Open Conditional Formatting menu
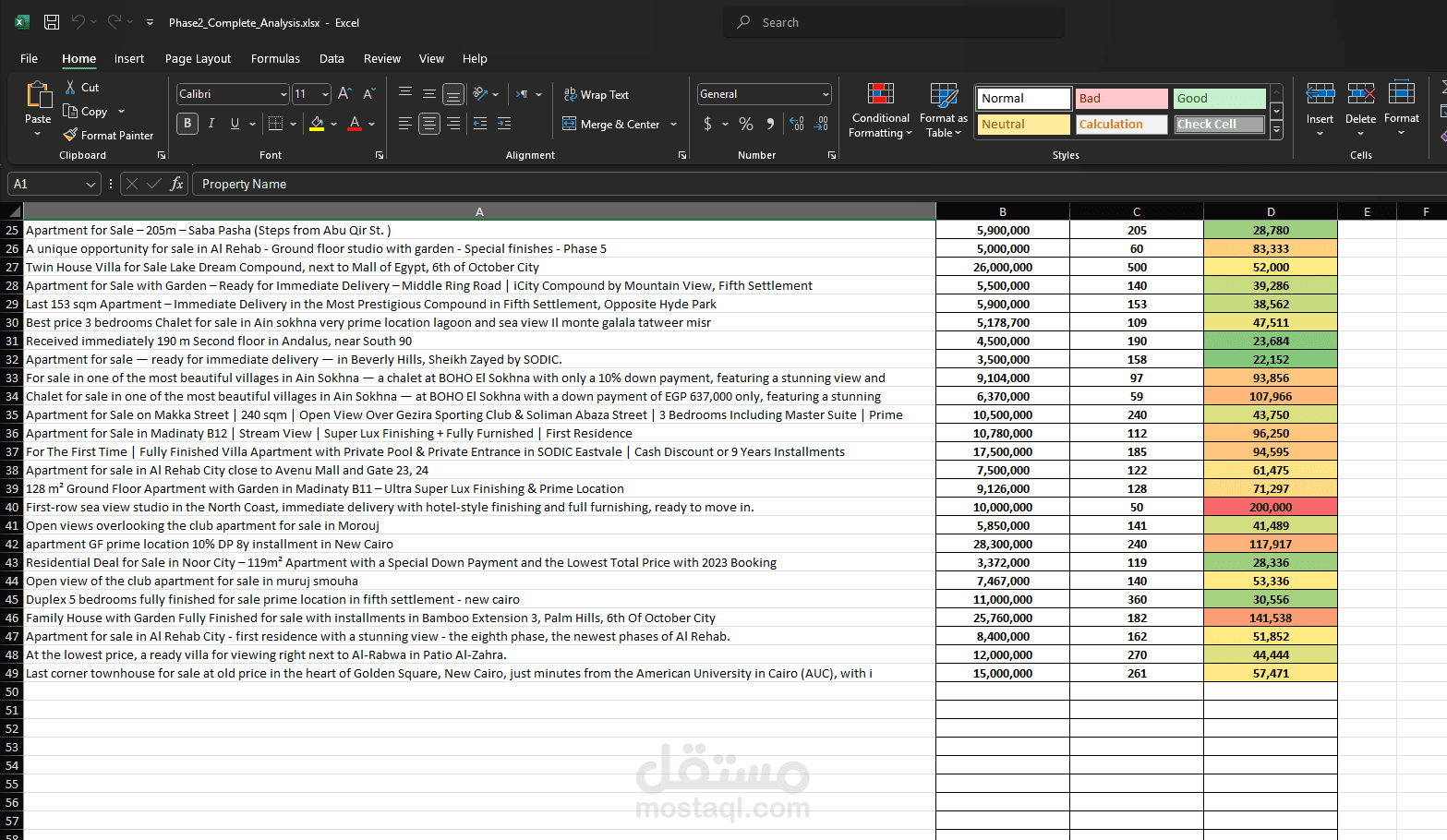This screenshot has height=840, width=1447. (881, 111)
